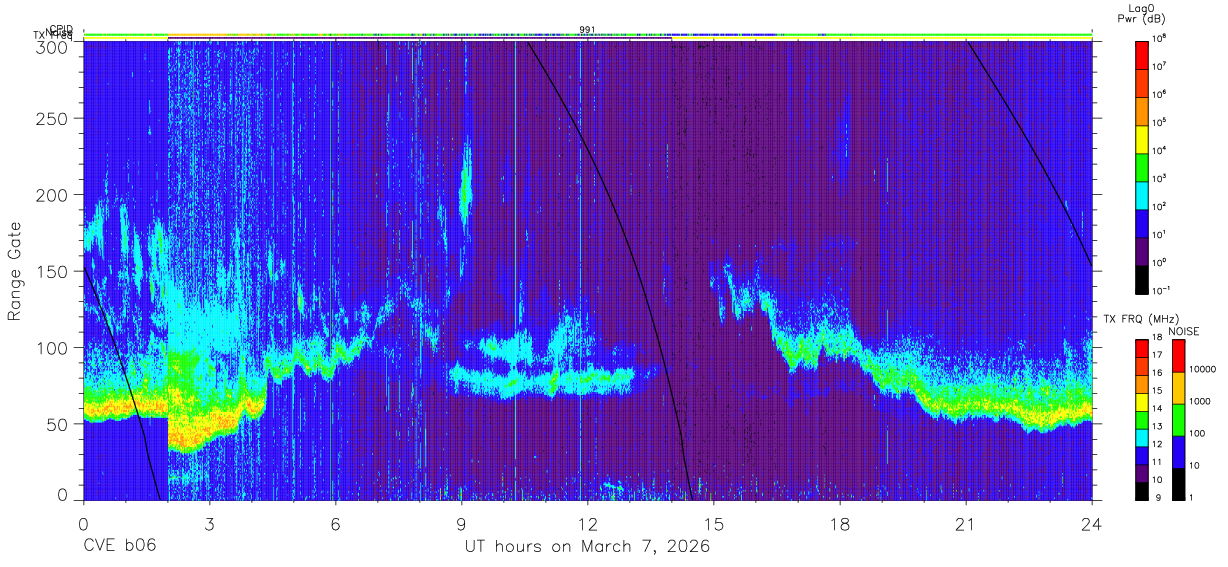Click the green segment of the Lag0 Pwr colorbar

point(1142,165)
